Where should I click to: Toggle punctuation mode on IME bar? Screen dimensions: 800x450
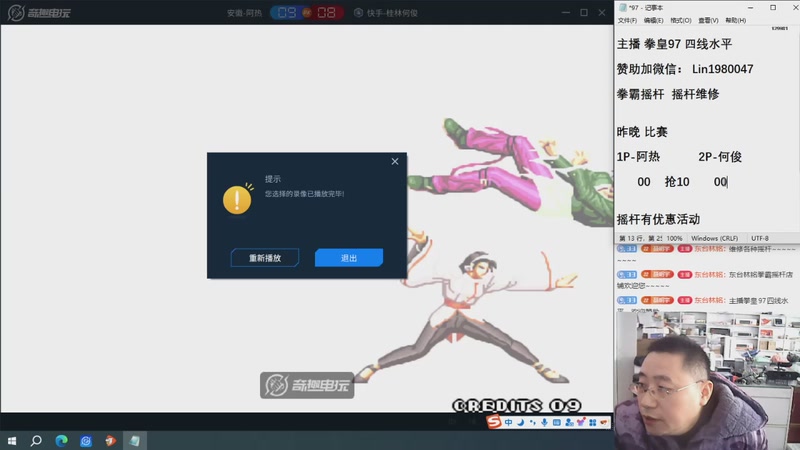pos(533,422)
